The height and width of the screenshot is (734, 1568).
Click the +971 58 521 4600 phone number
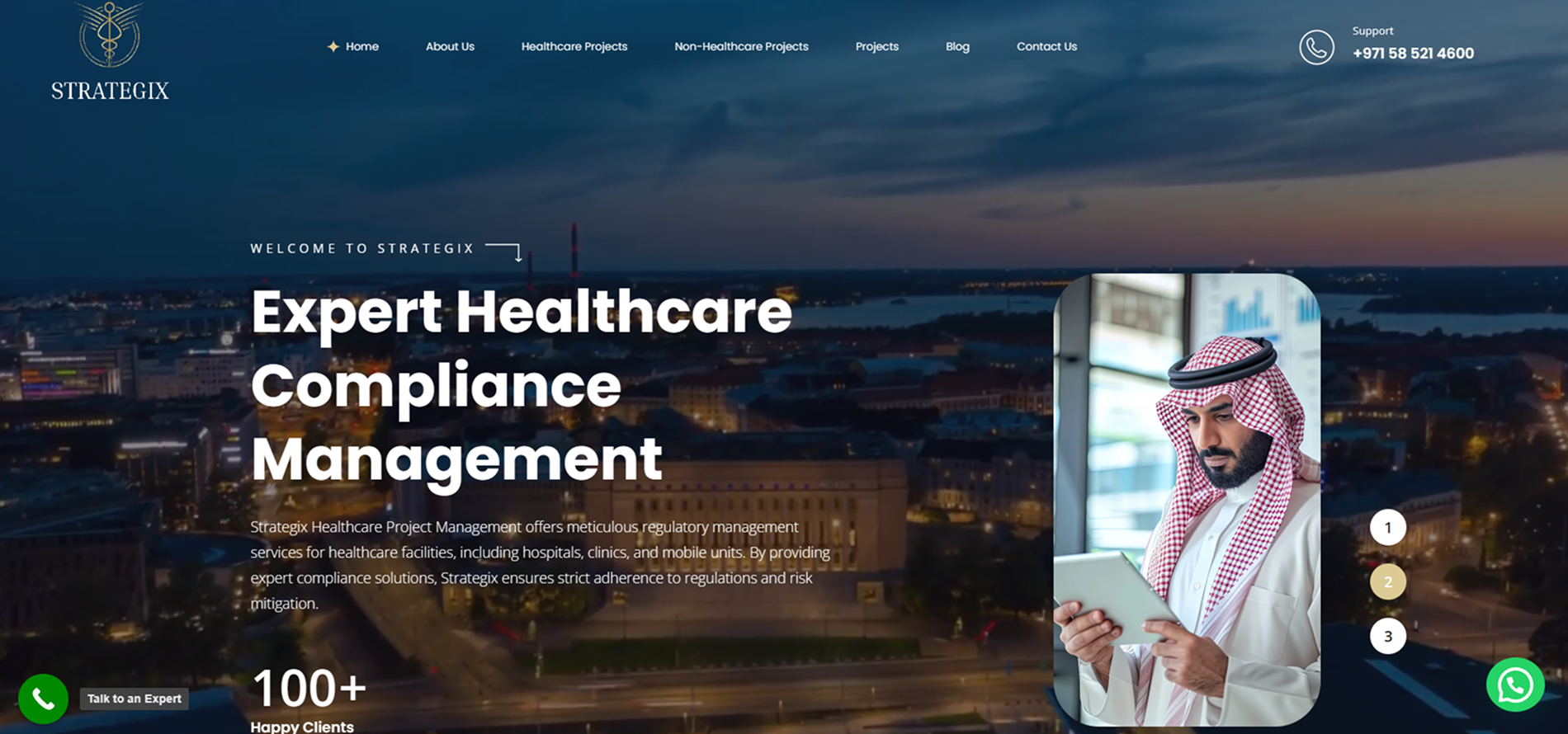pyautogui.click(x=1413, y=54)
